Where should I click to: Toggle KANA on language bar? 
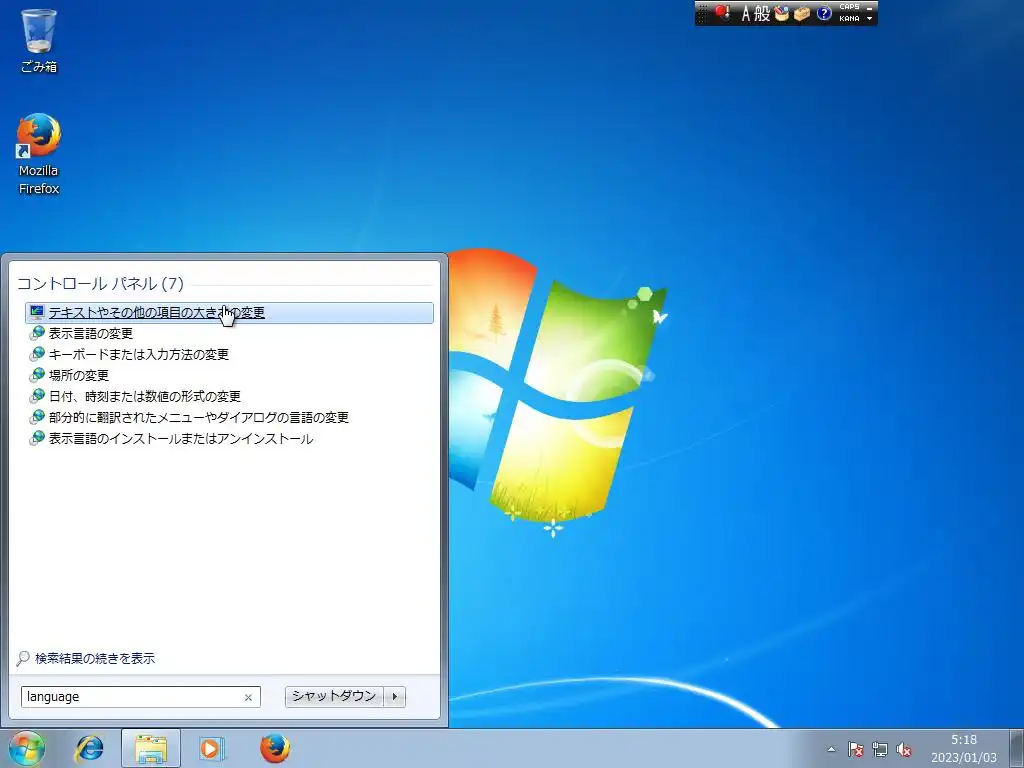pos(849,18)
